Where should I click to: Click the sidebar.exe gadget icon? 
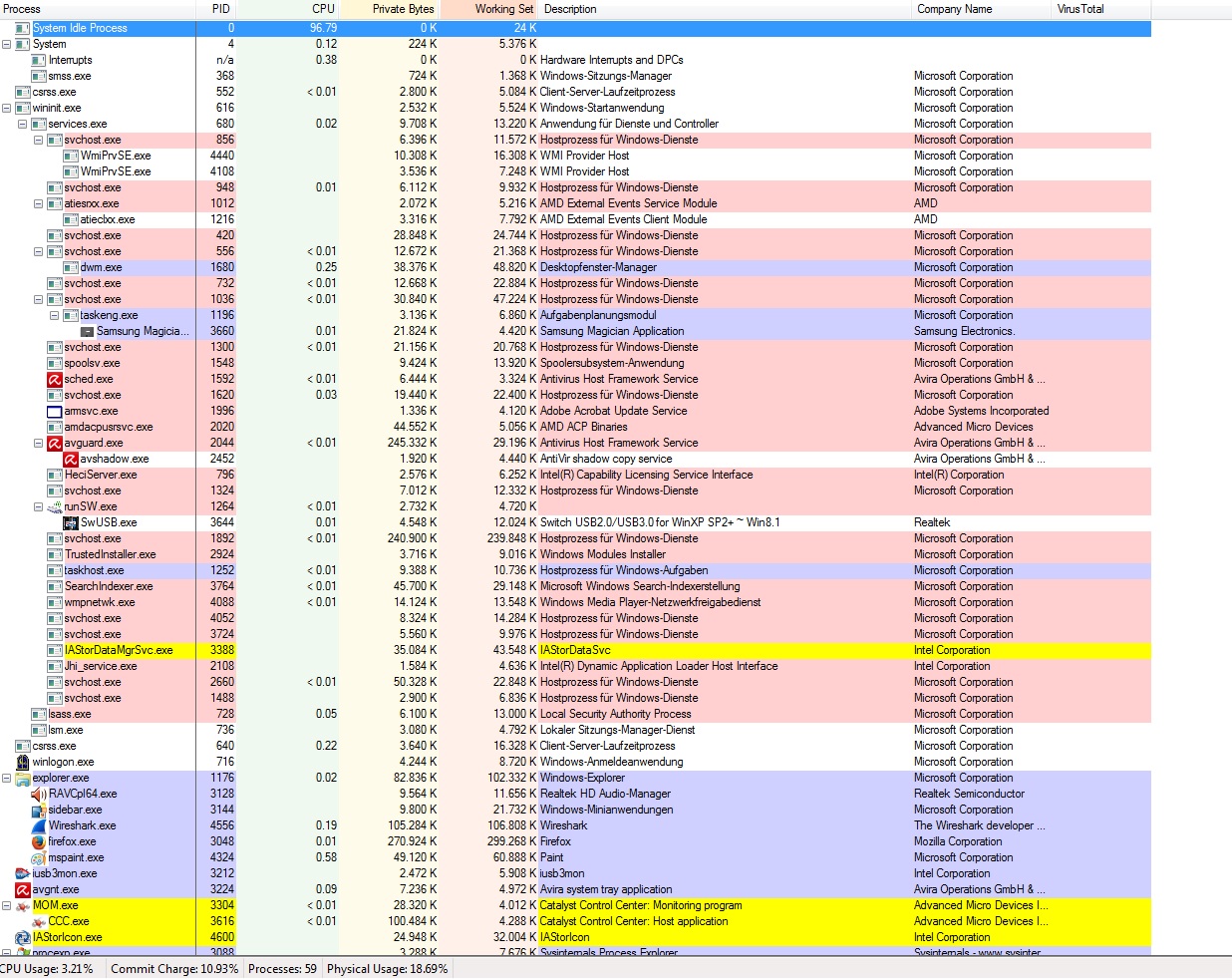point(39,810)
